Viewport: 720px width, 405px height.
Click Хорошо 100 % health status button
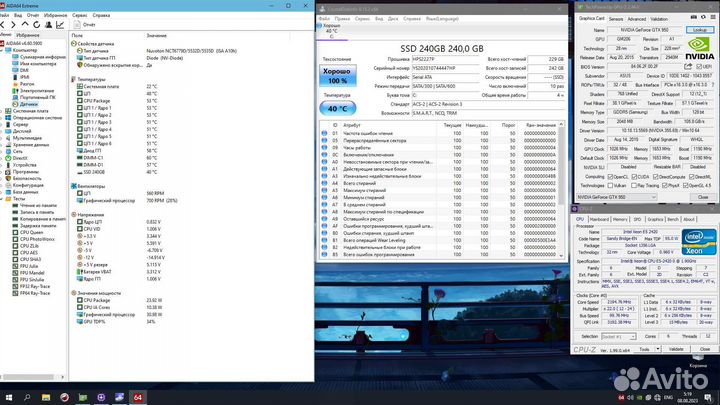pos(338,76)
